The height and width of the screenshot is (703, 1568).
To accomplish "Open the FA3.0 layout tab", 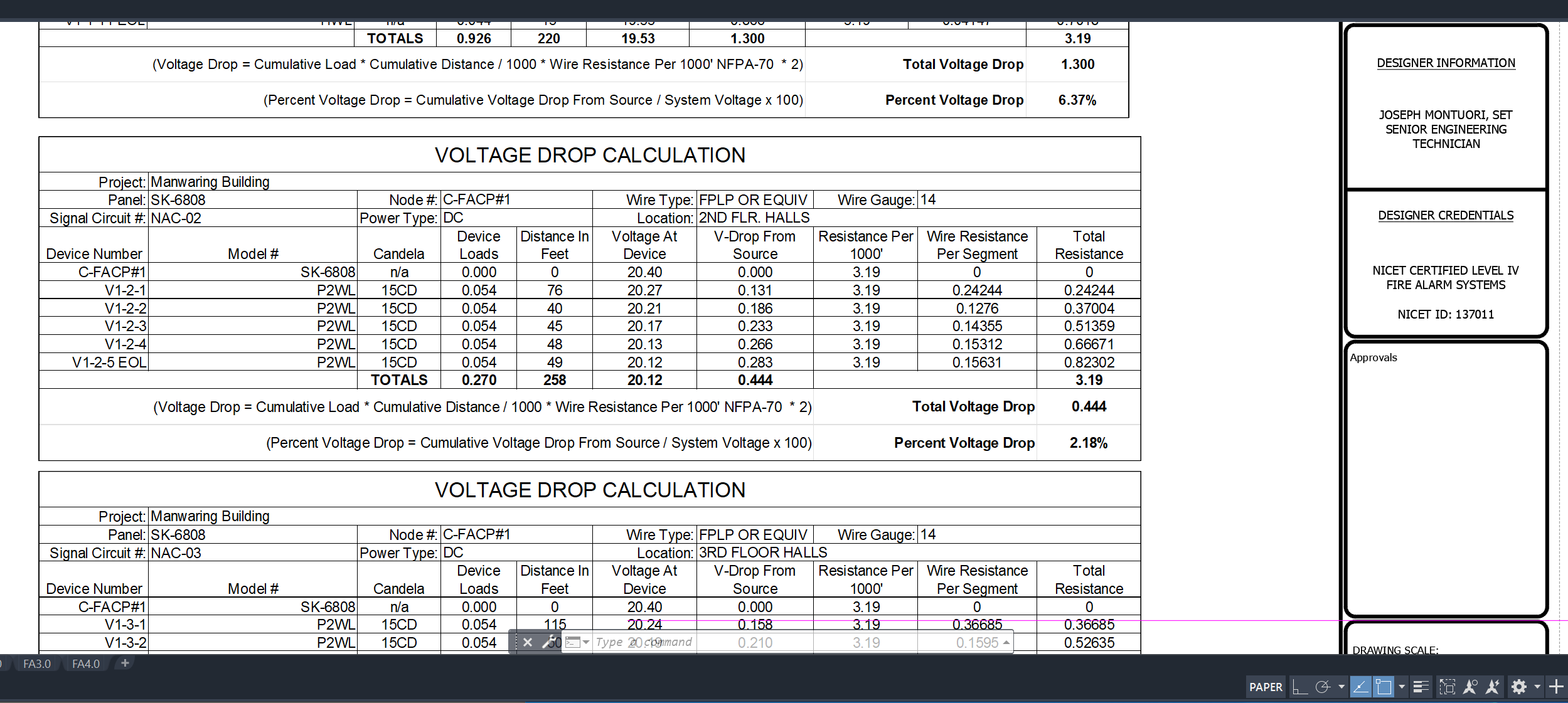I will click(37, 663).
